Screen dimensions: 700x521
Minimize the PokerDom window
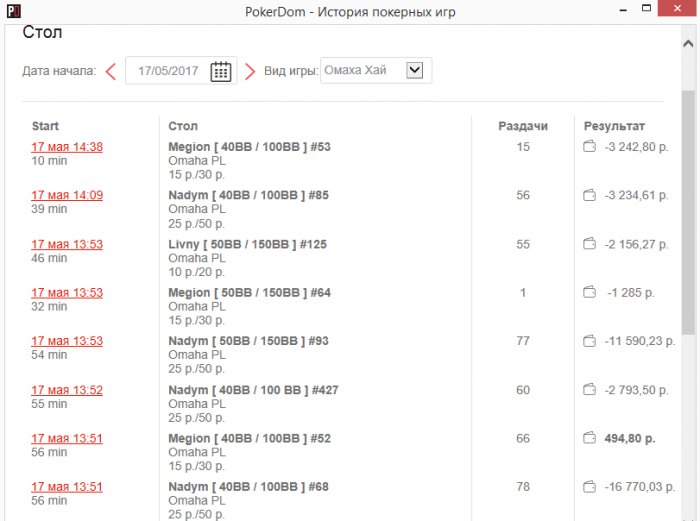click(x=624, y=10)
